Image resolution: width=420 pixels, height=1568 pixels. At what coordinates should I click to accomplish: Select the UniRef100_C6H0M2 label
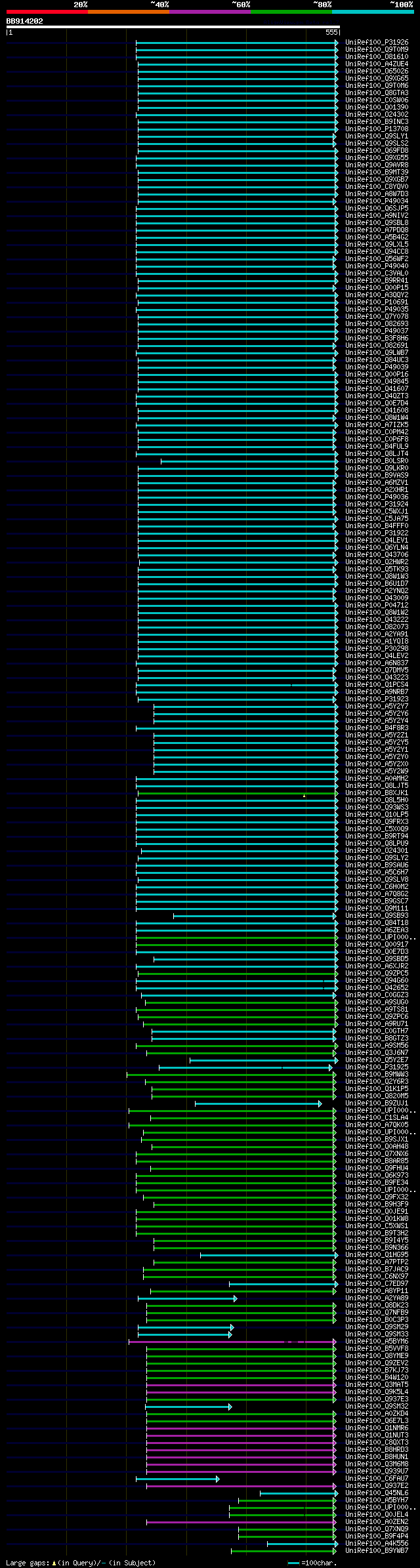tap(377, 887)
